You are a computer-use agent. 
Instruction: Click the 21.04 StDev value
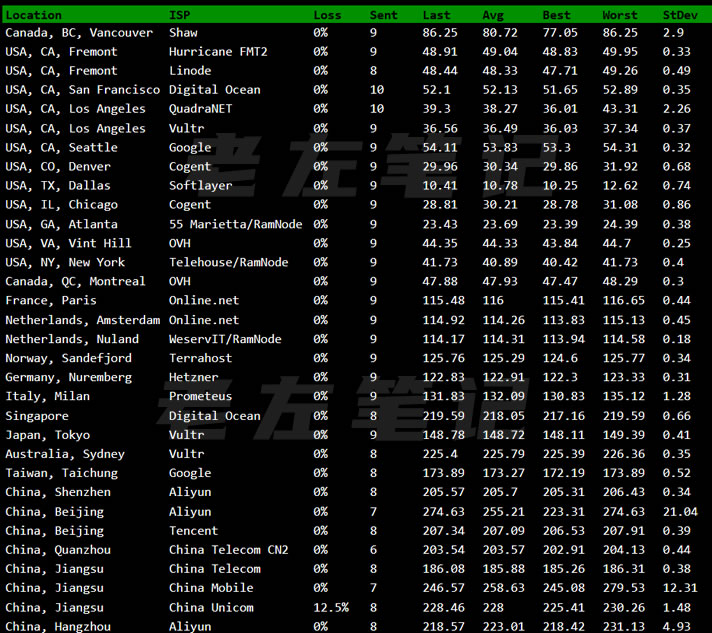click(680, 512)
